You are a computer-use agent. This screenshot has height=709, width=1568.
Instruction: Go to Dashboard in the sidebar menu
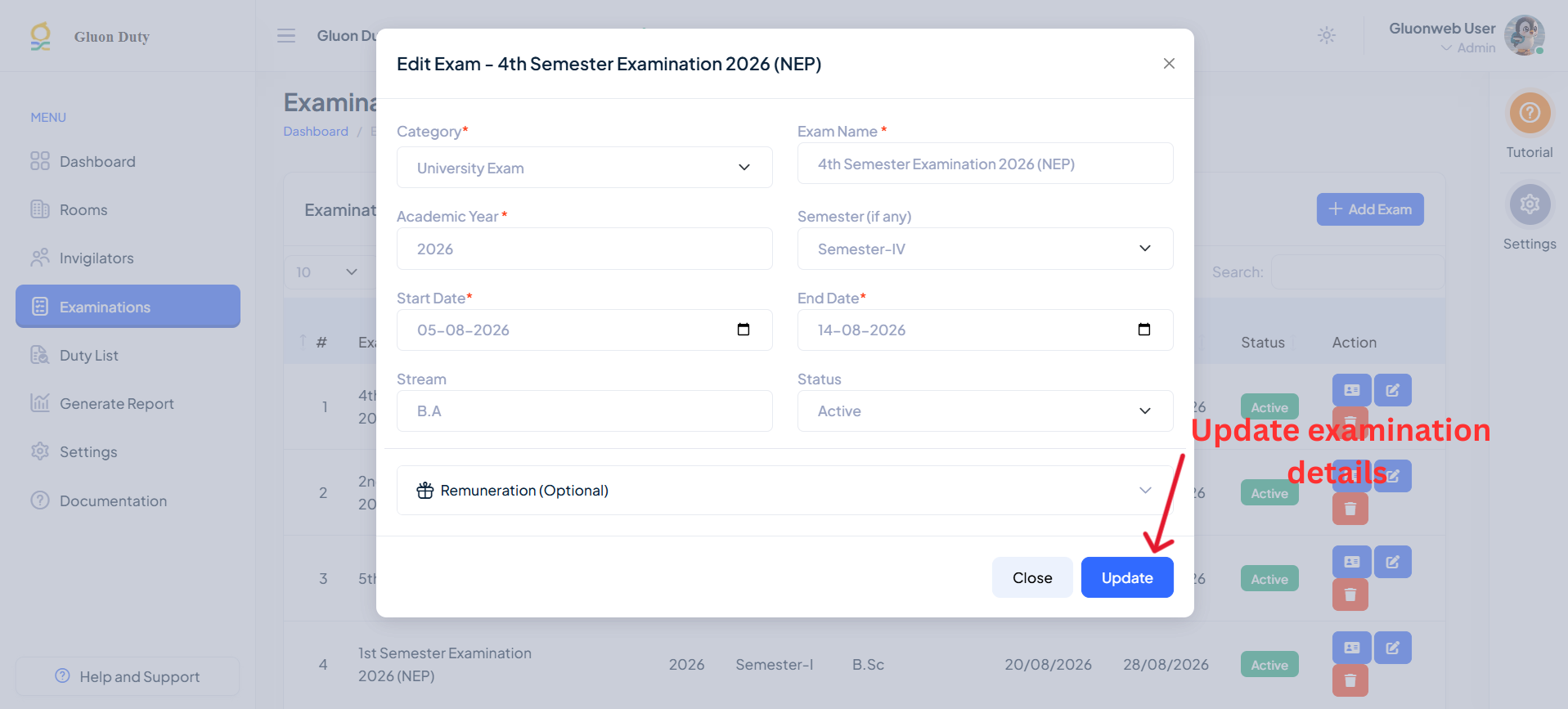(128, 162)
